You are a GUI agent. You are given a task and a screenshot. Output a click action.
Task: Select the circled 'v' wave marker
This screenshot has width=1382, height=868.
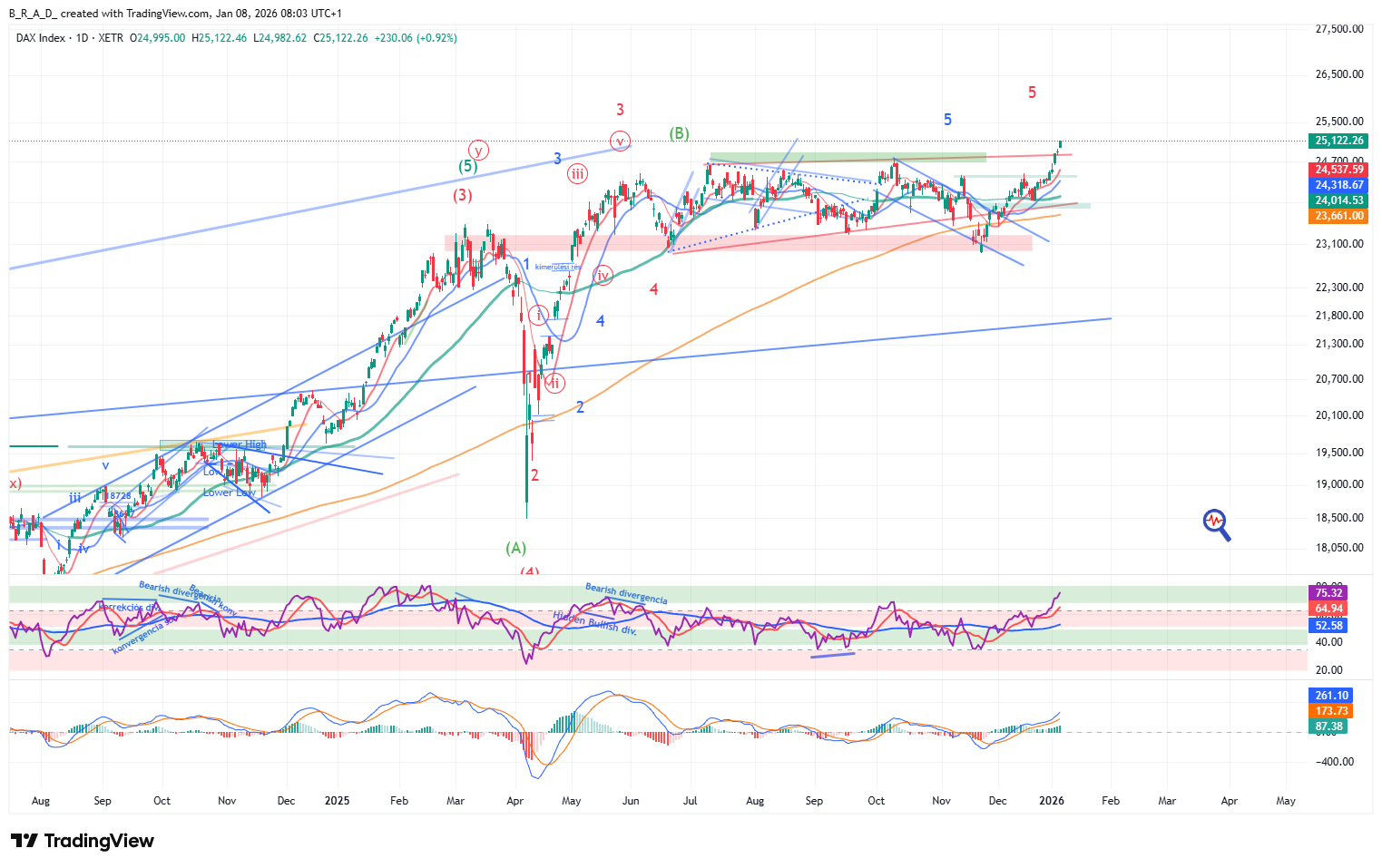click(x=620, y=141)
